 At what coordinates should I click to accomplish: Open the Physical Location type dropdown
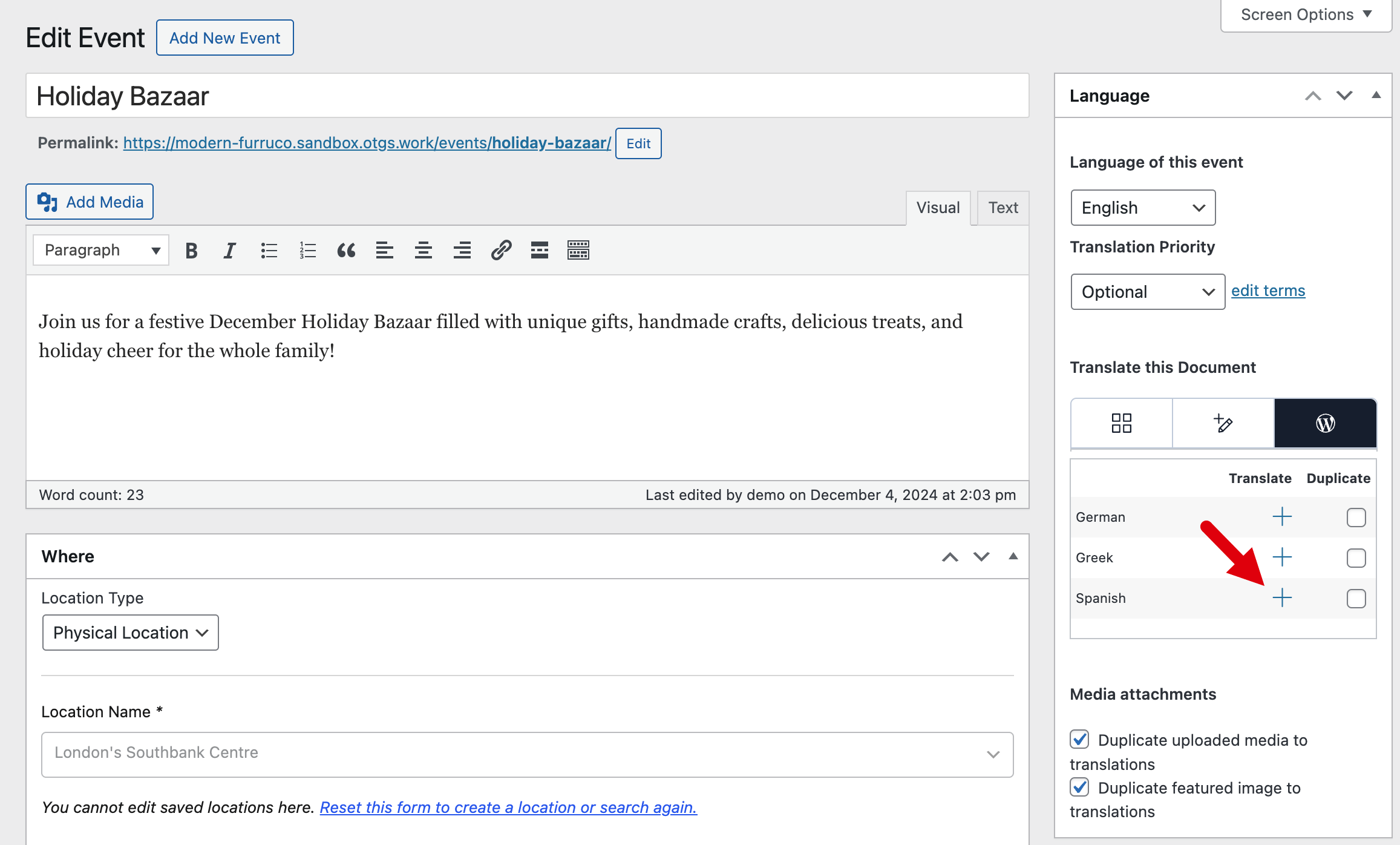click(130, 633)
